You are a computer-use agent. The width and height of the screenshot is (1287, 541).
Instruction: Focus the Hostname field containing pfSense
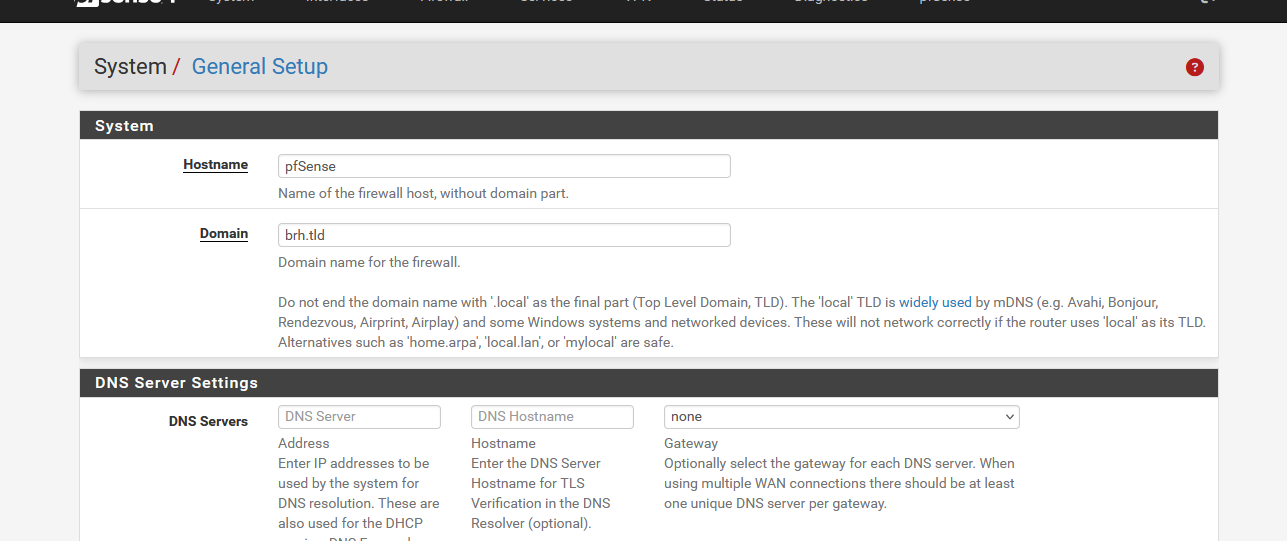click(504, 166)
